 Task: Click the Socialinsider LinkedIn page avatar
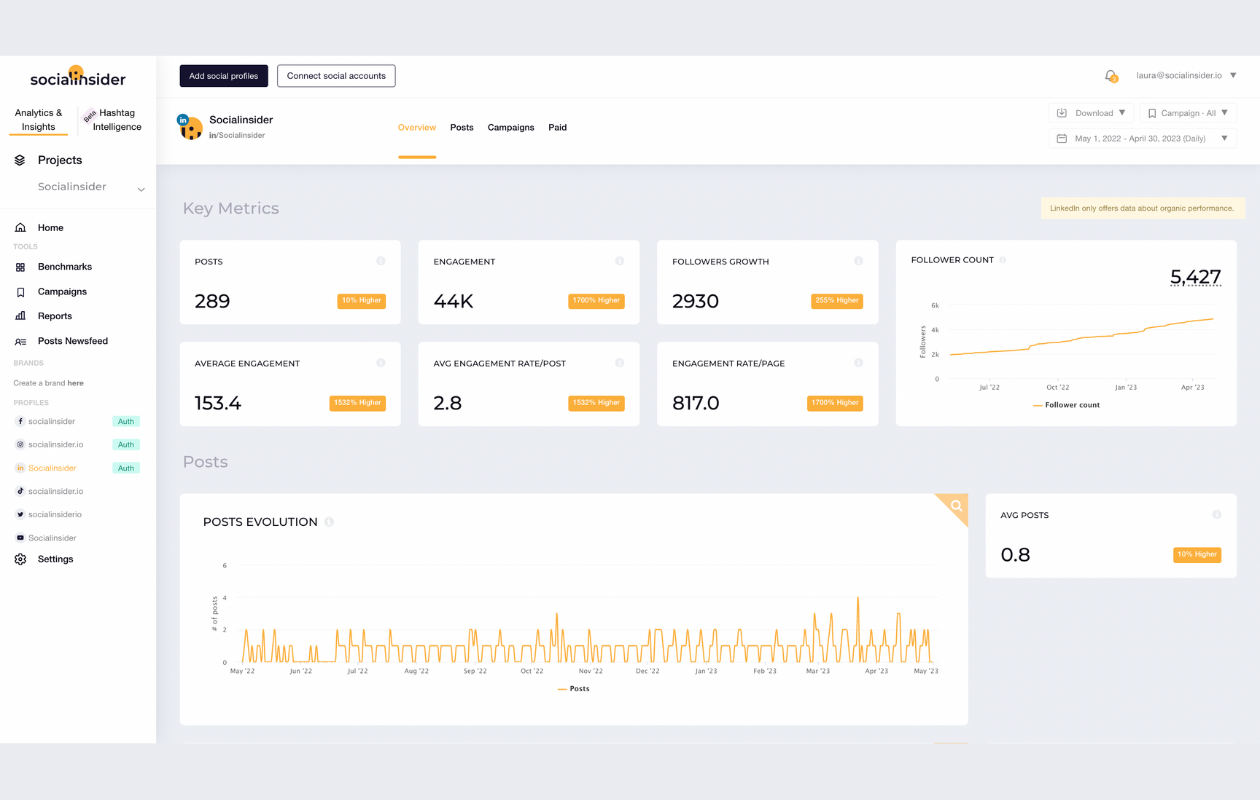pyautogui.click(x=190, y=126)
